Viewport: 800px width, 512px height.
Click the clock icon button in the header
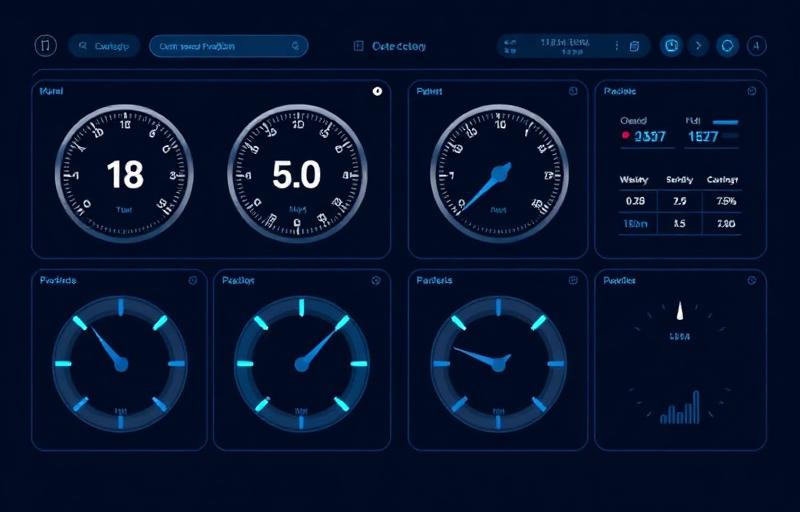click(671, 46)
